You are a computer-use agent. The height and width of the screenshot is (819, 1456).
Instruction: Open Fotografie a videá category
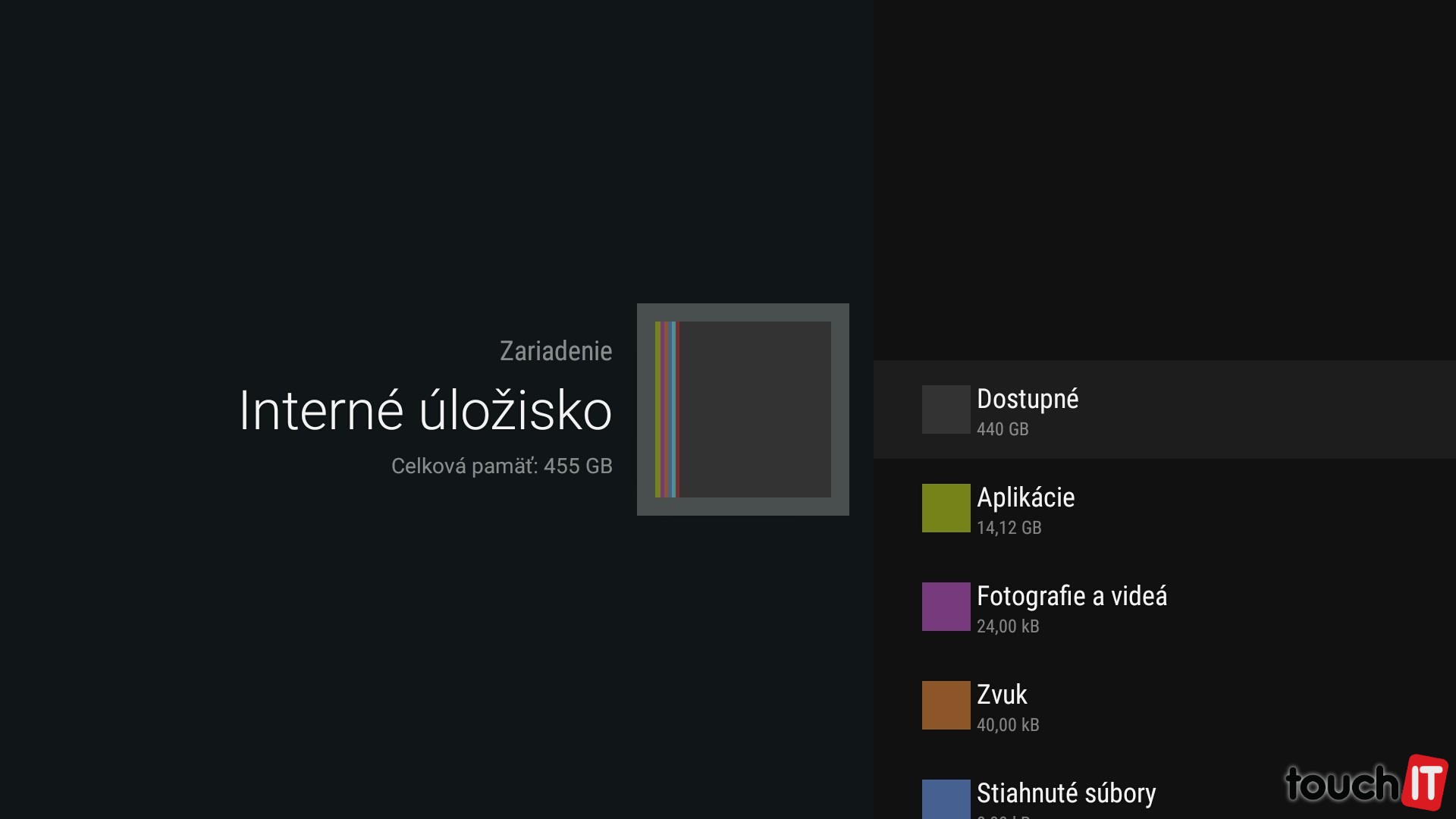1072,596
